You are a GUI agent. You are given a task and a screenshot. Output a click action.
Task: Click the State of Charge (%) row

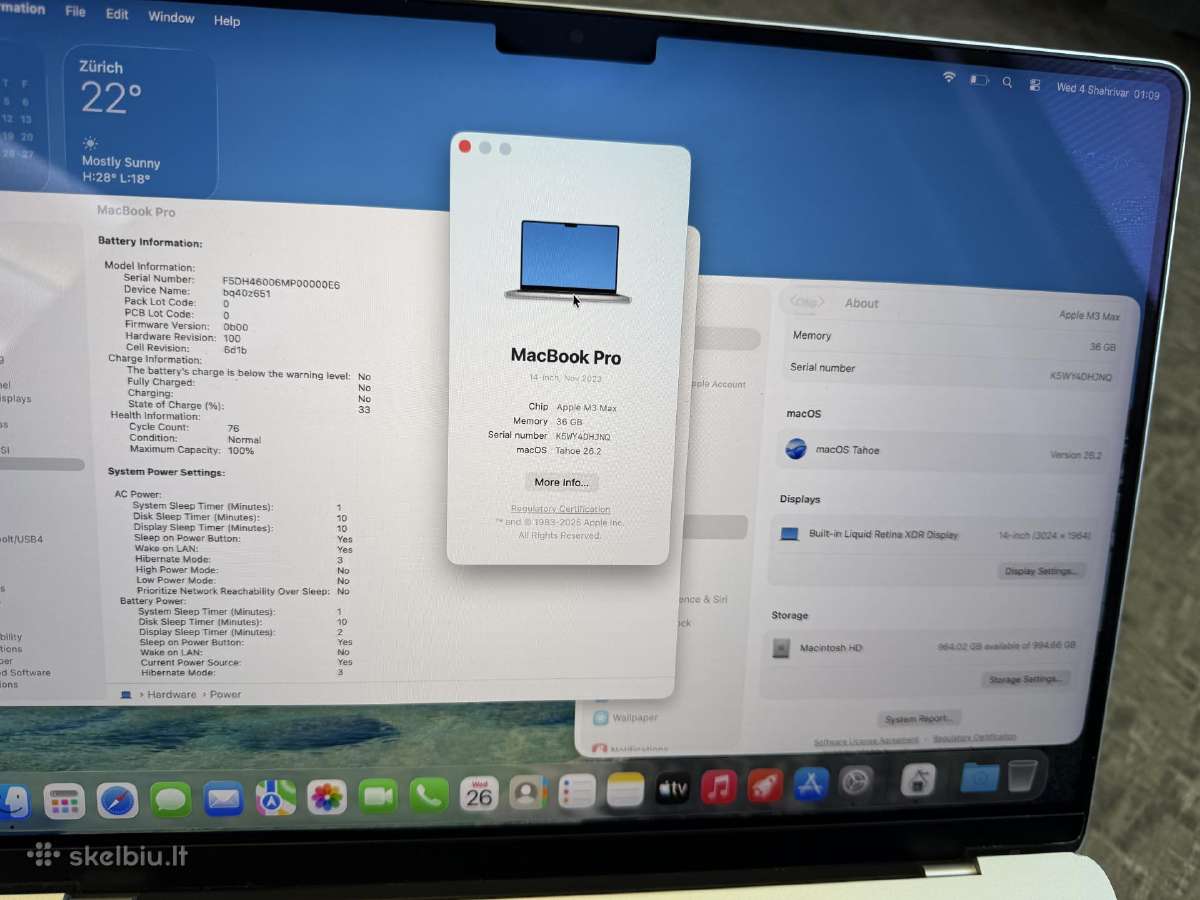tap(249, 406)
